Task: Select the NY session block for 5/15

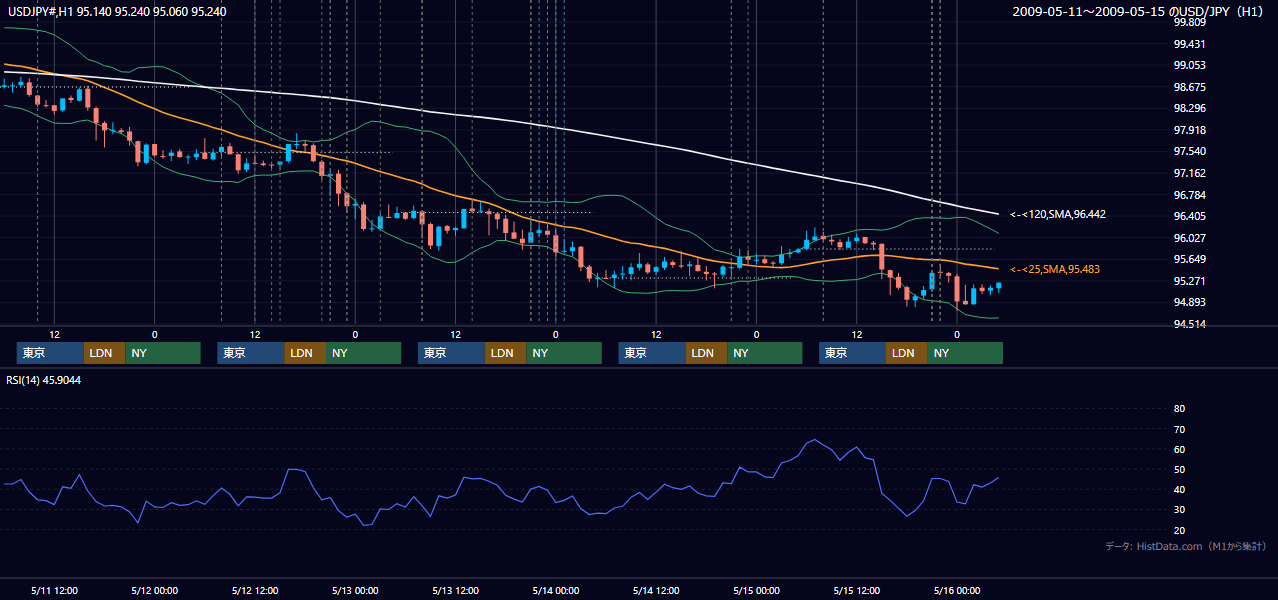Action: pyautogui.click(x=965, y=353)
